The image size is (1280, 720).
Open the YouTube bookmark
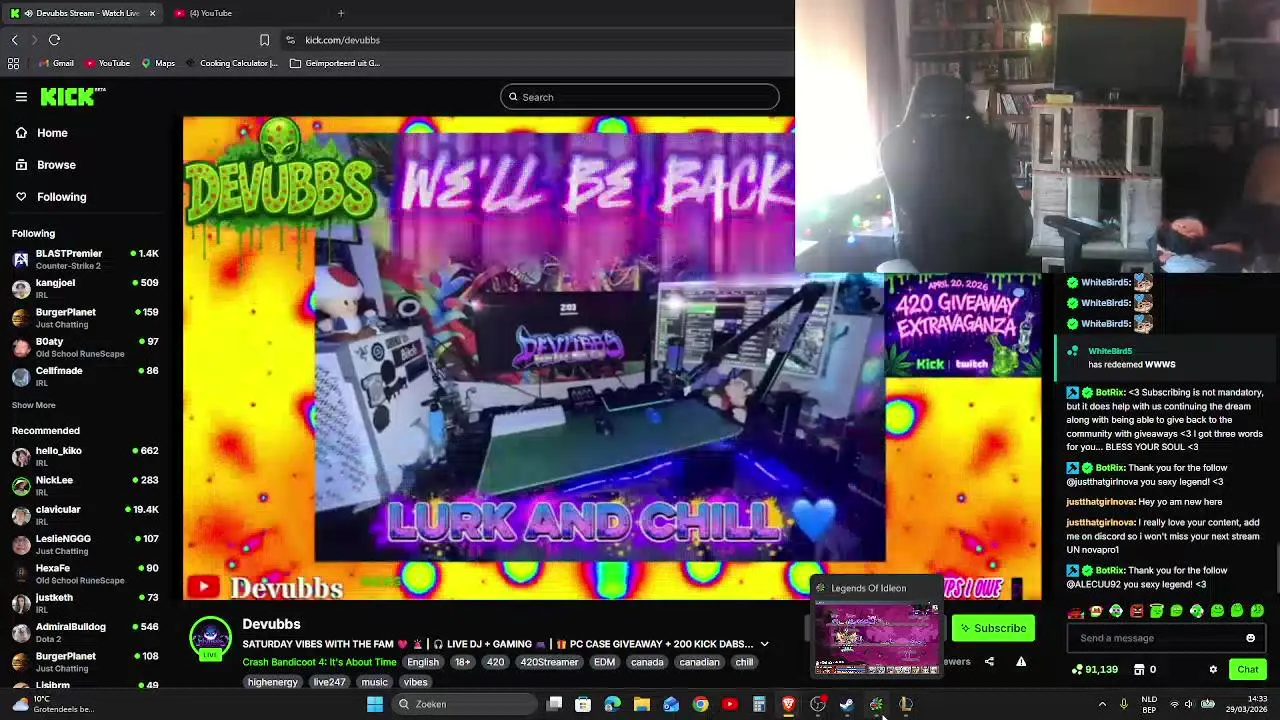[x=107, y=63]
